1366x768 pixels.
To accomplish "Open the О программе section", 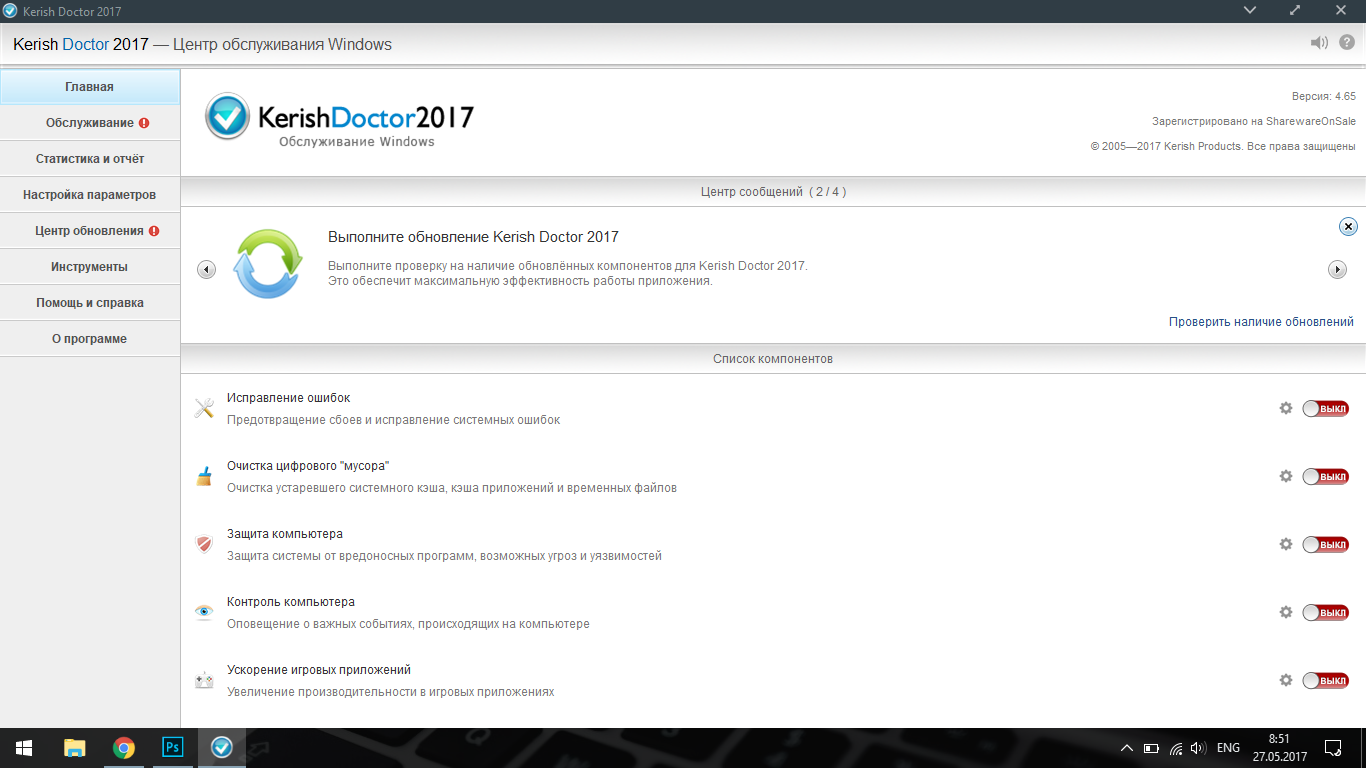I will pos(90,339).
